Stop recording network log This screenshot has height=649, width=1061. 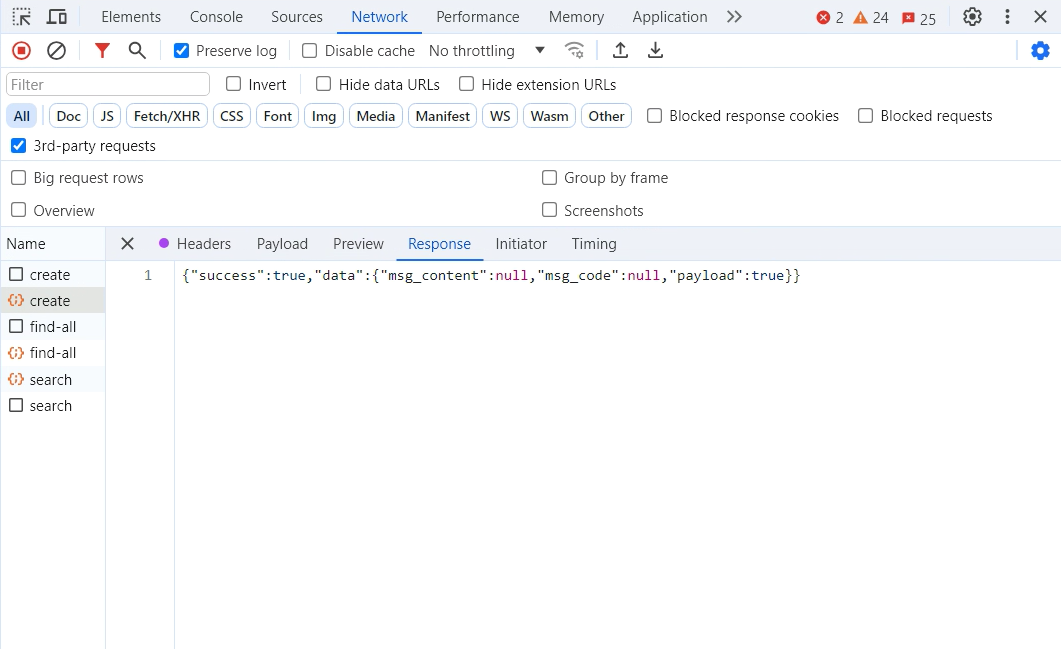21,51
